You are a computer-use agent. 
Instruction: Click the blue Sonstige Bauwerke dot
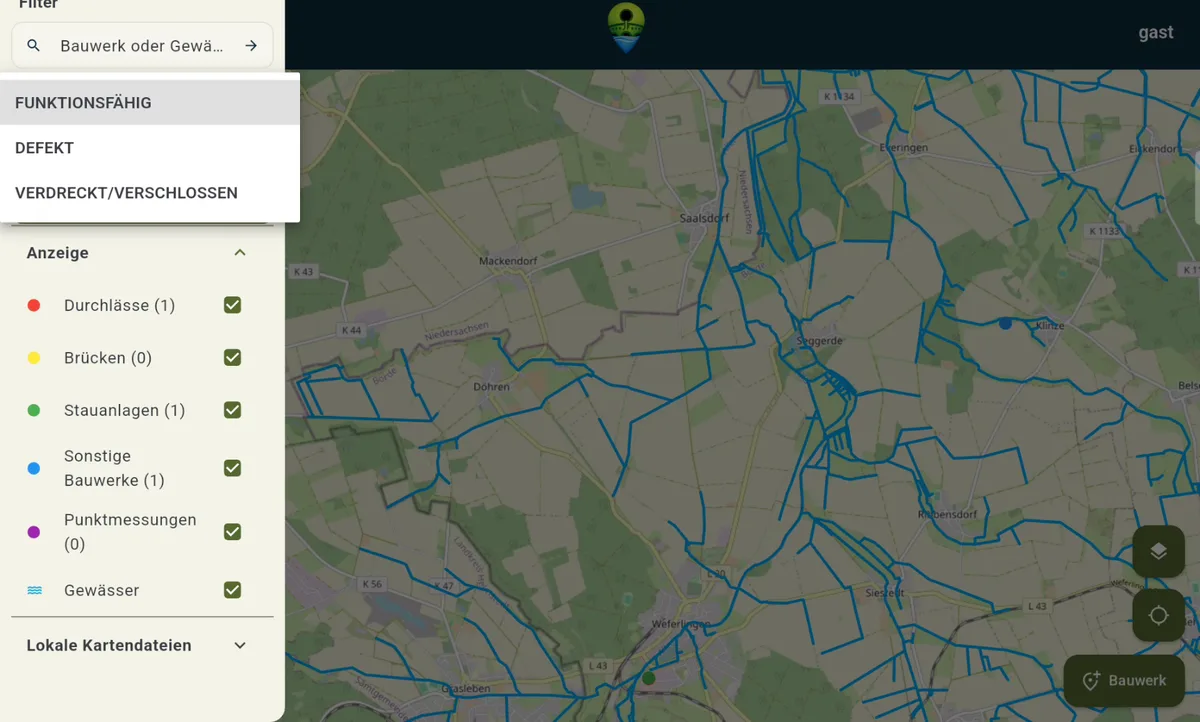click(34, 468)
